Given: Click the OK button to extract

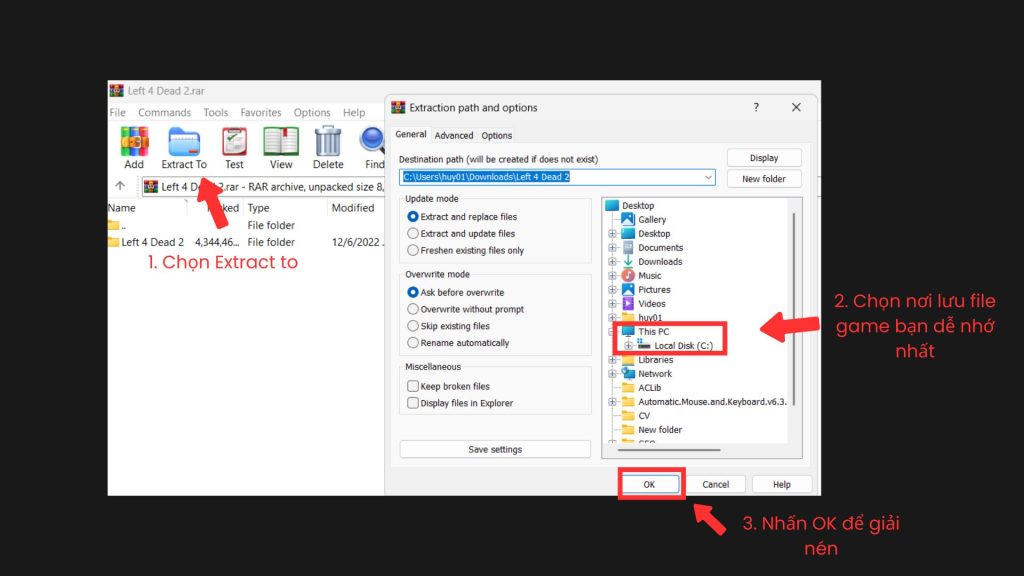Looking at the screenshot, I should (x=651, y=483).
